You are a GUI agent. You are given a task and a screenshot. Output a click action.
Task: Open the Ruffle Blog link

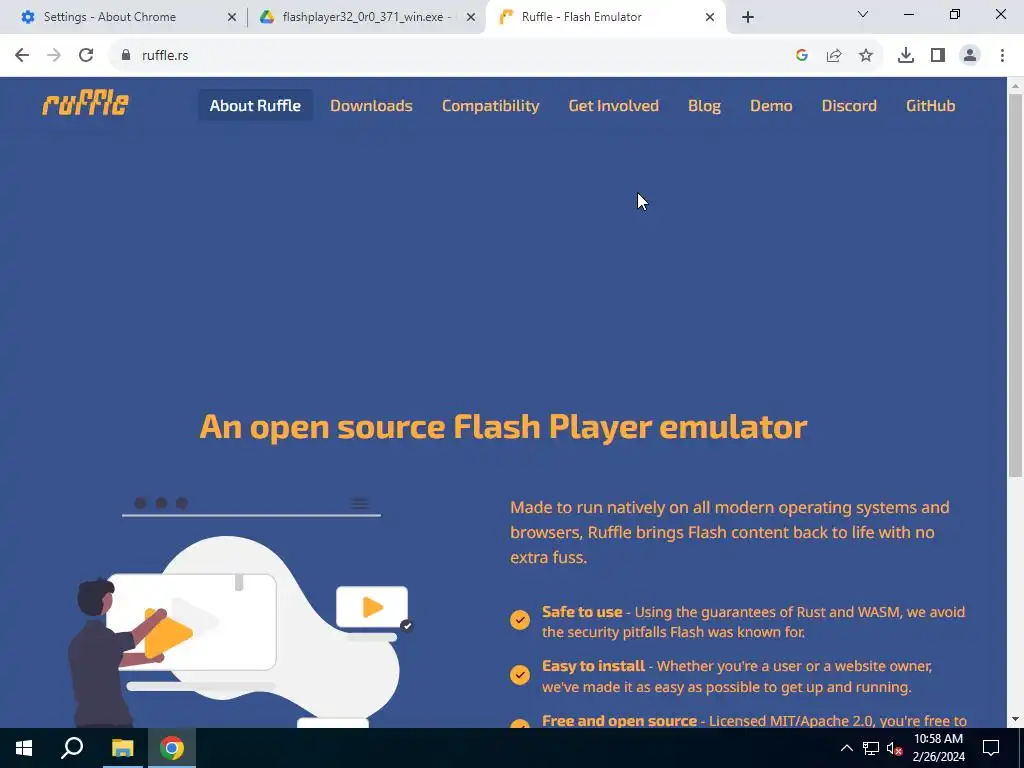tap(704, 105)
